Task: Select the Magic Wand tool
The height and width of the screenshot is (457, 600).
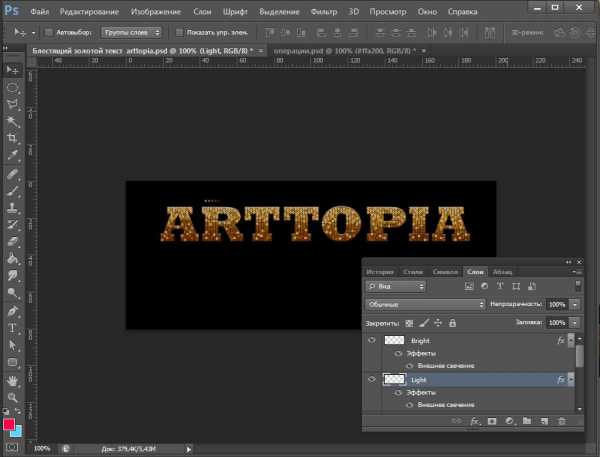Action: click(x=12, y=121)
